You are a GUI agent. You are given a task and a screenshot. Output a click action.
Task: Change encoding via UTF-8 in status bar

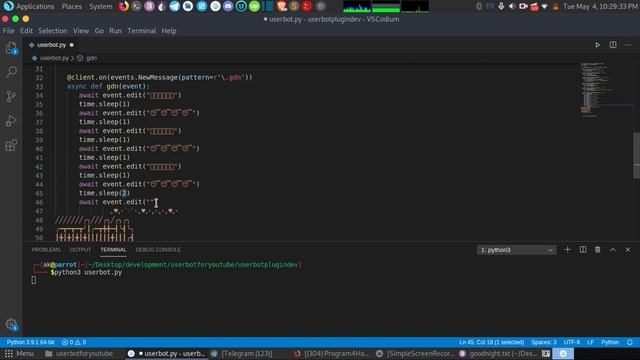[572, 342]
